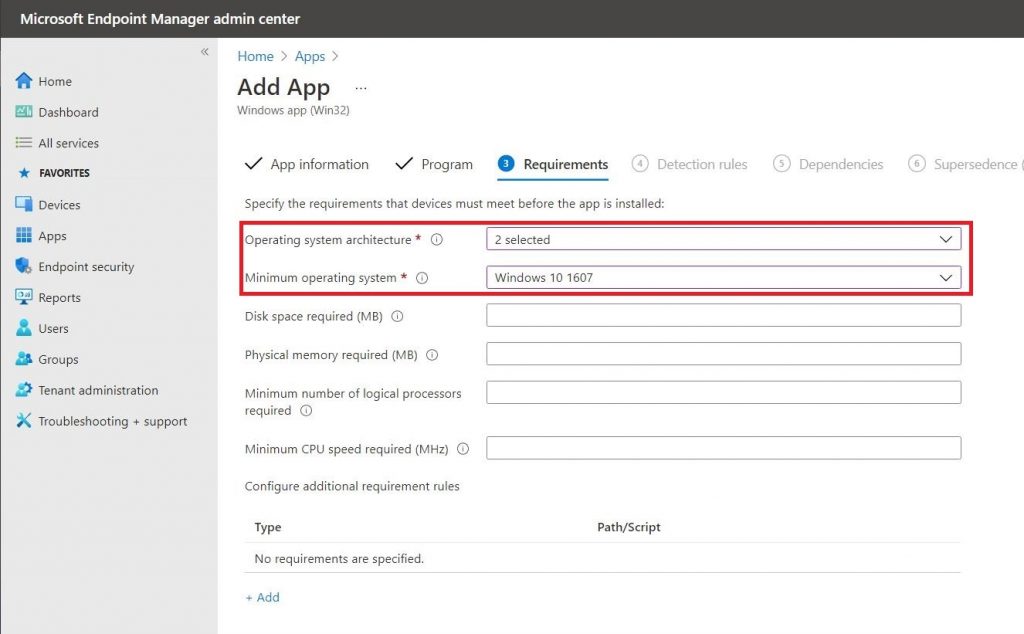
Task: Click the Favorites star icon
Action: (x=24, y=173)
